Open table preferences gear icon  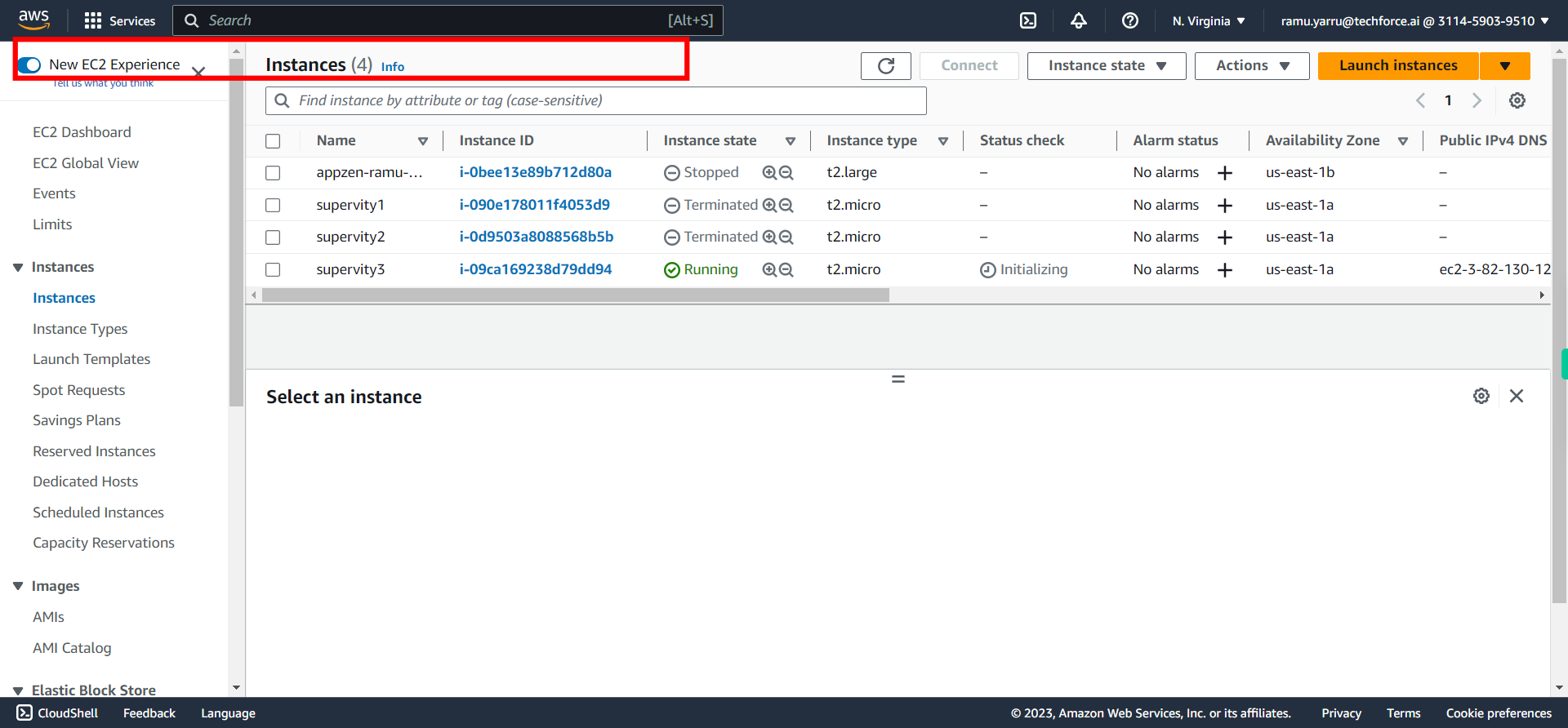coord(1517,100)
